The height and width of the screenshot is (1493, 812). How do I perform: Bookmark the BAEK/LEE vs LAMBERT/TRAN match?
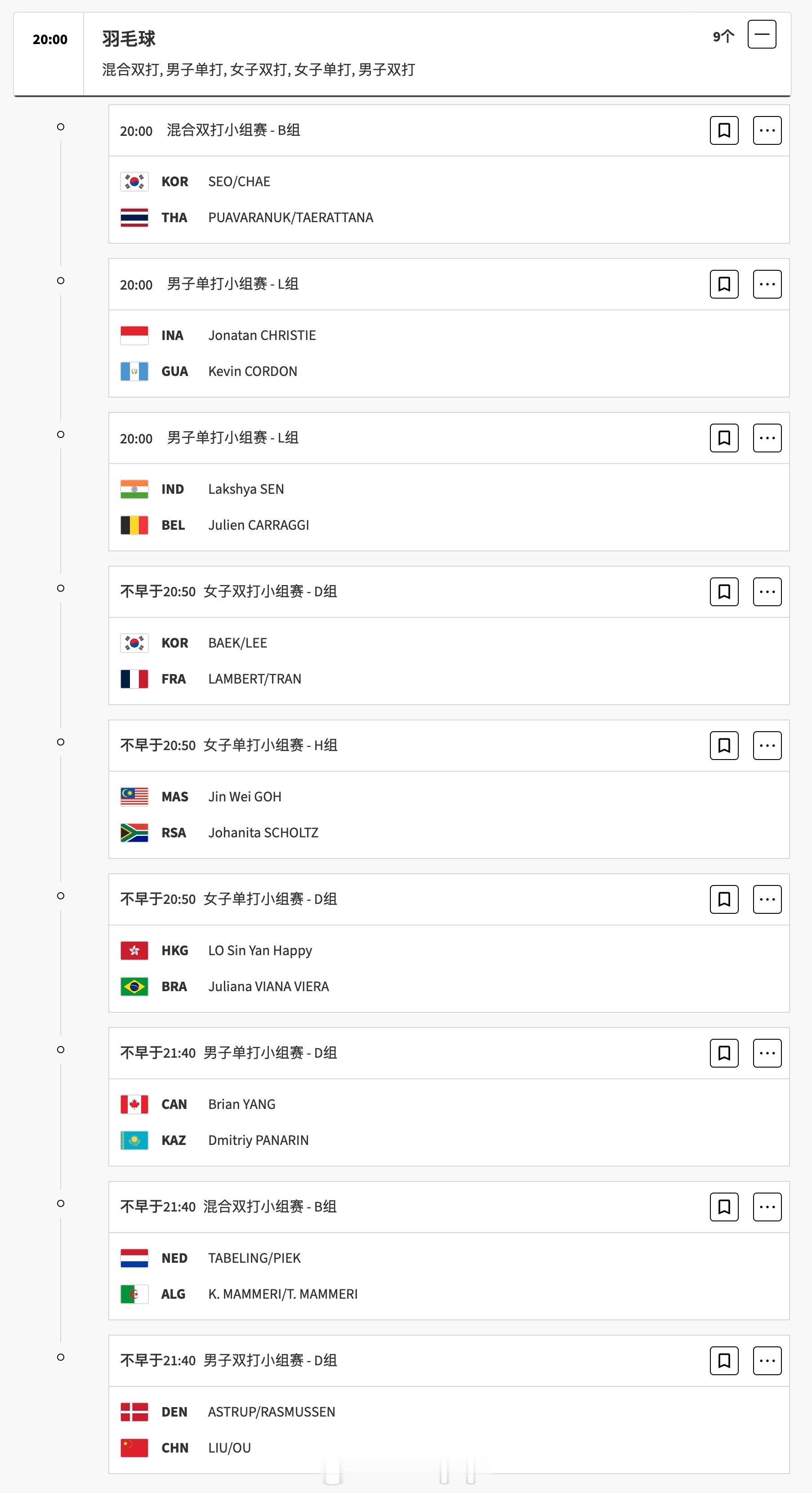point(724,592)
